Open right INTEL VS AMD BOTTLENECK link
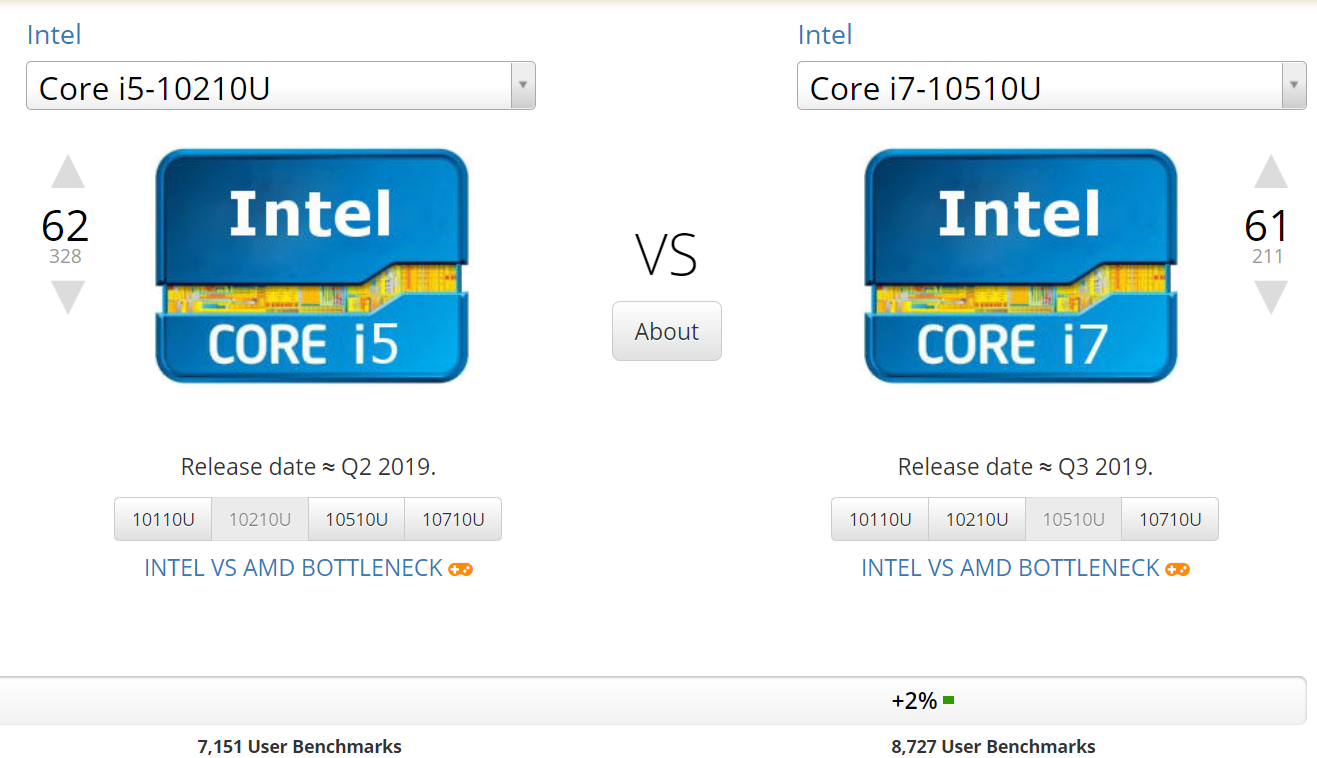 click(x=1011, y=568)
